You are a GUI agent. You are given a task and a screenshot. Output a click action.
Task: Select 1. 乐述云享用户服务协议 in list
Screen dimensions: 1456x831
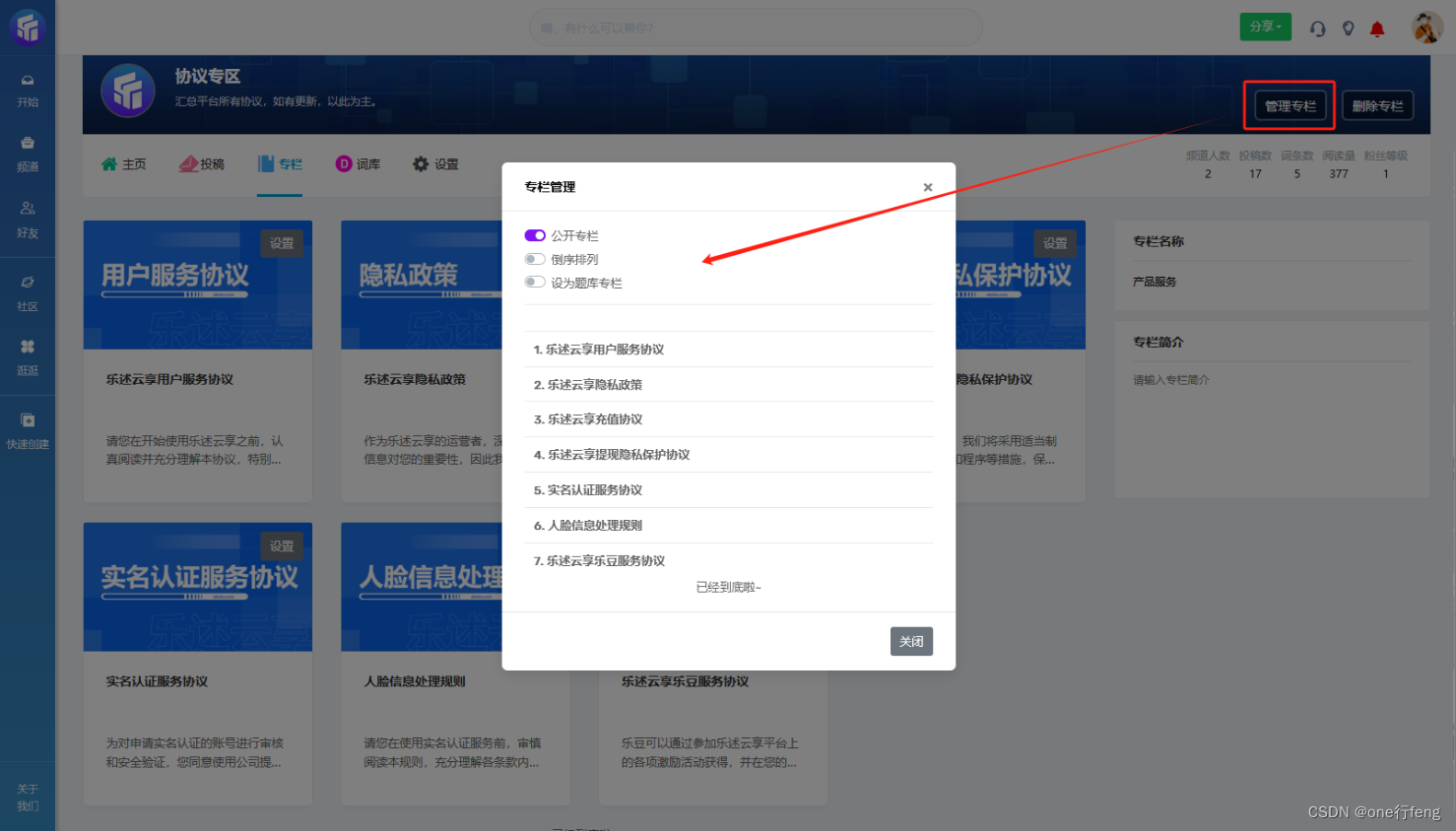(x=728, y=350)
